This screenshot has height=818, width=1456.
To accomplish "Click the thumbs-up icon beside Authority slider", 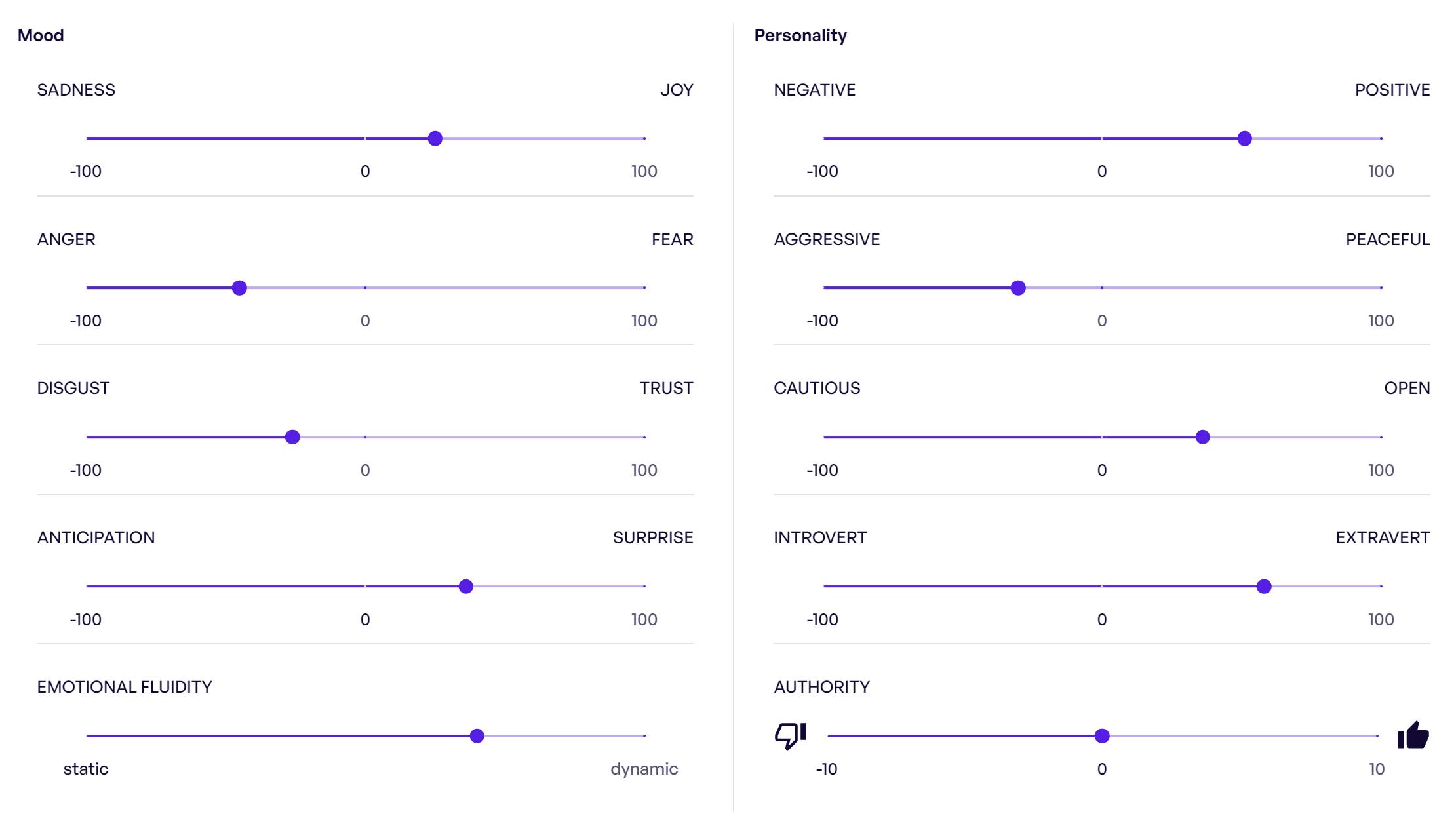I will pos(1413,735).
